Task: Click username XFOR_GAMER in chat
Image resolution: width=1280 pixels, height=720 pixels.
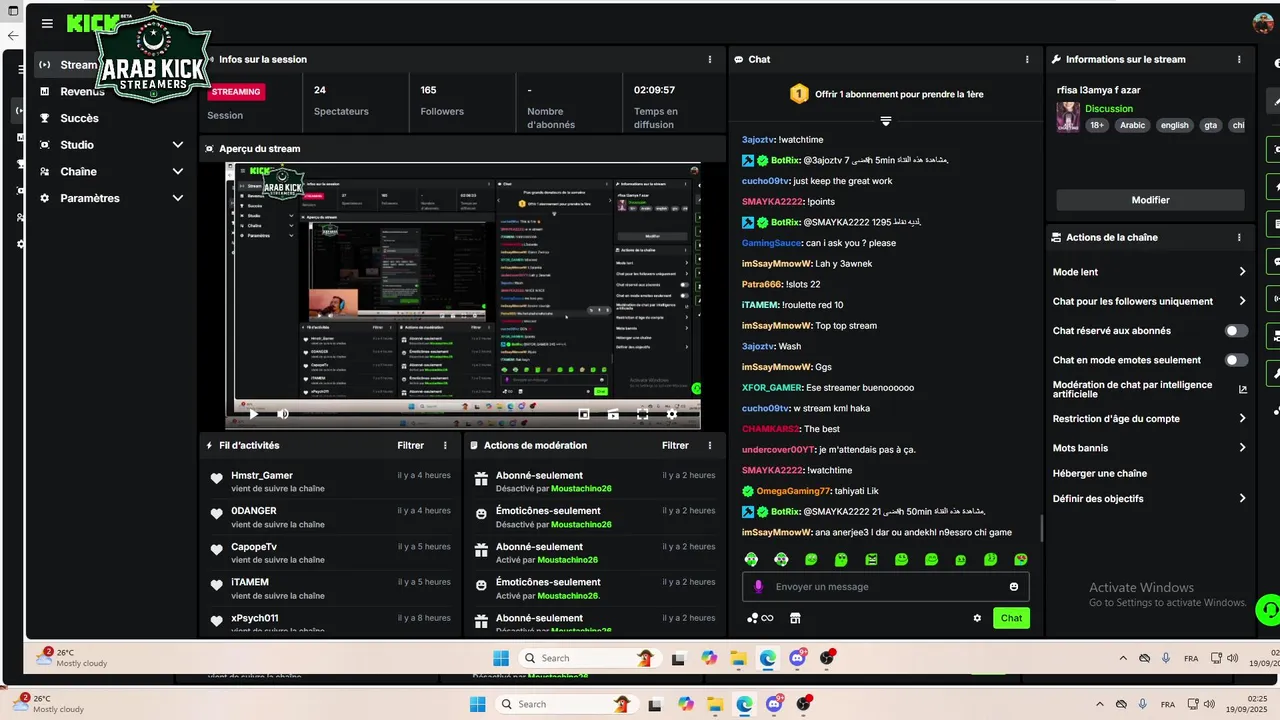Action: [x=772, y=388]
